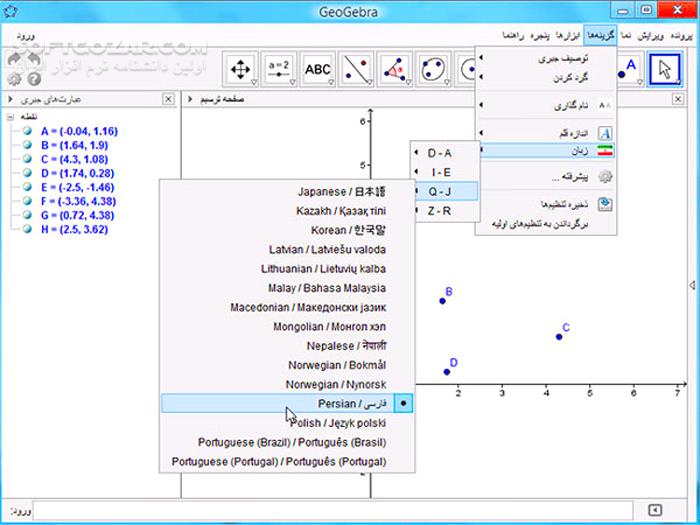Open the پرونده (File) menu
Image resolution: width=700 pixels, height=525 pixels.
click(x=681, y=36)
